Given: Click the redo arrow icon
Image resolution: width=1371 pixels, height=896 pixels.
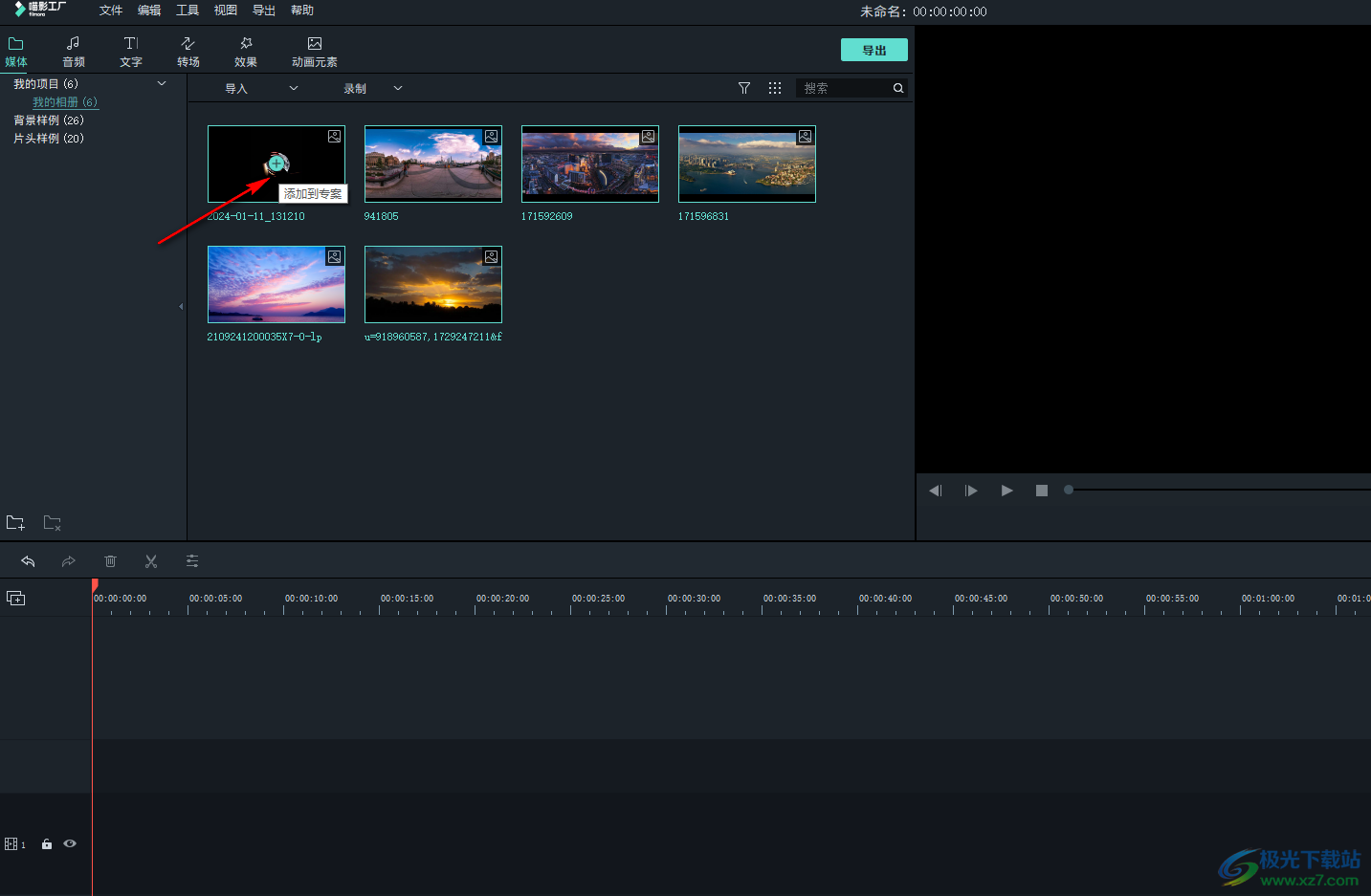Looking at the screenshot, I should coord(69,561).
